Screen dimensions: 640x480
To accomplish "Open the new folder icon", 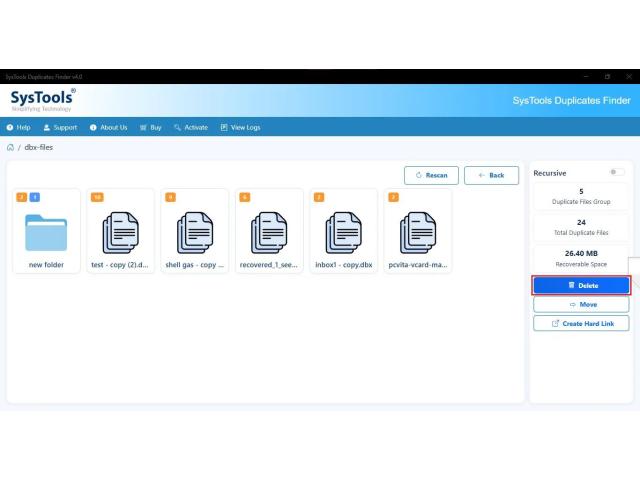I will pyautogui.click(x=46, y=233).
